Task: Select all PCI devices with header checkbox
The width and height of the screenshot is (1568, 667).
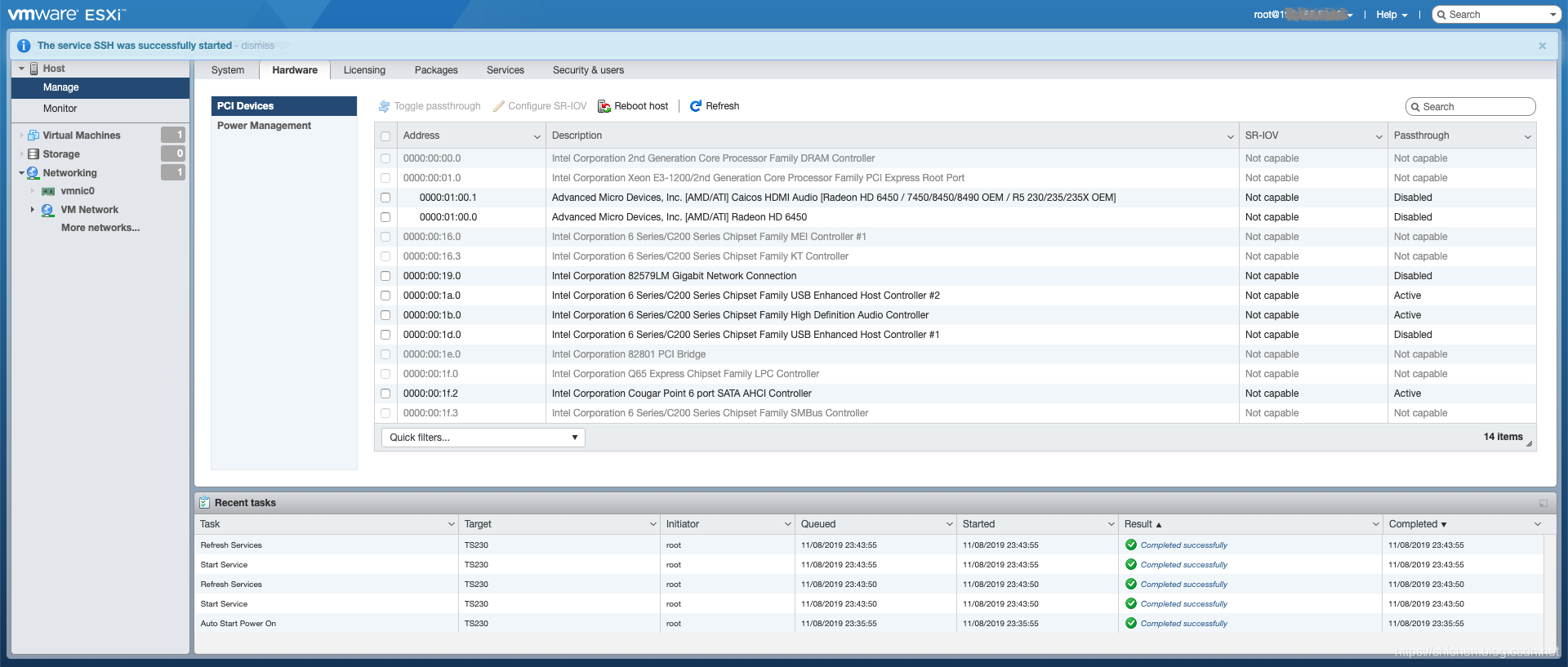Action: tap(385, 136)
